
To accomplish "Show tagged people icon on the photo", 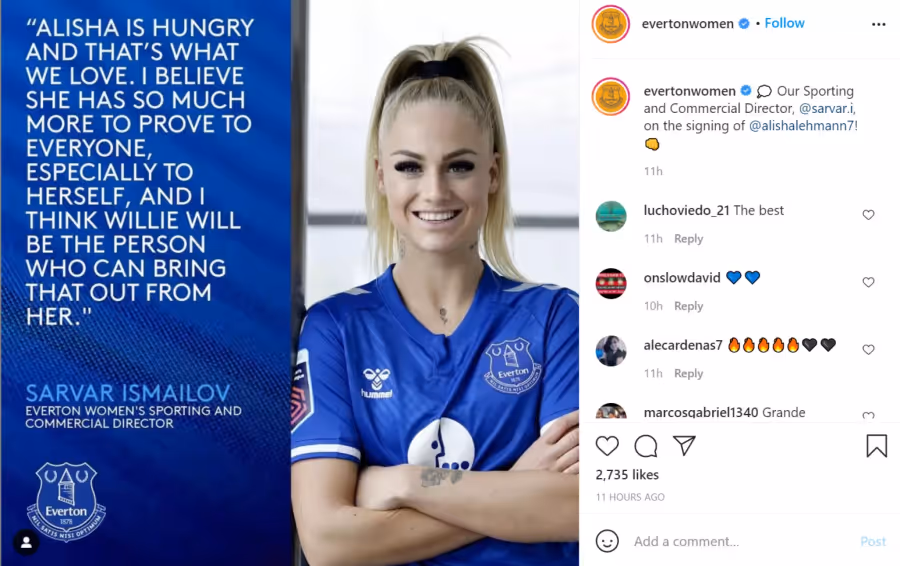I will click(26, 543).
